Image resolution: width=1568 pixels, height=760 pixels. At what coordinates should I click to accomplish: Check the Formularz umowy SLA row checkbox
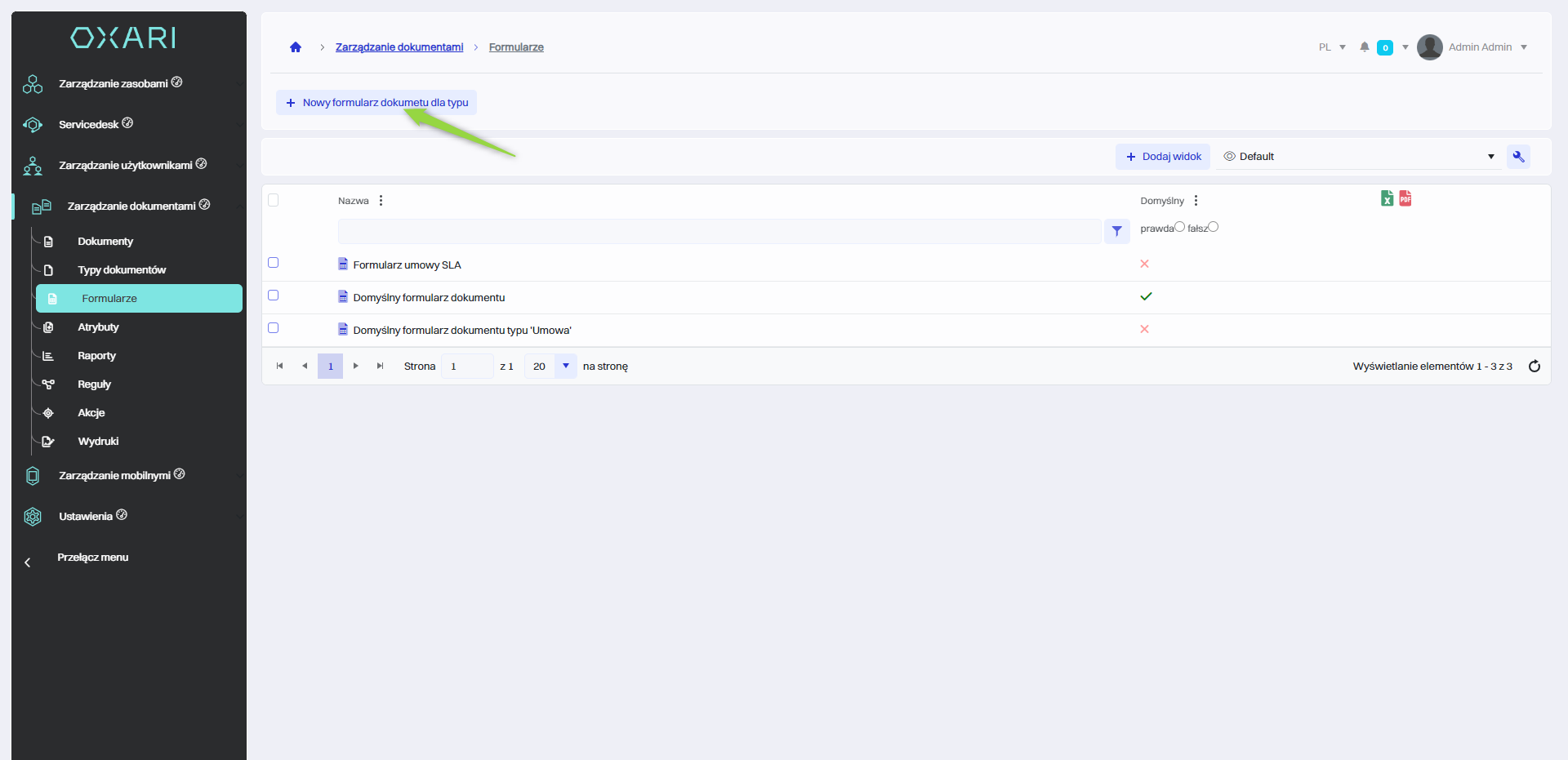274,263
